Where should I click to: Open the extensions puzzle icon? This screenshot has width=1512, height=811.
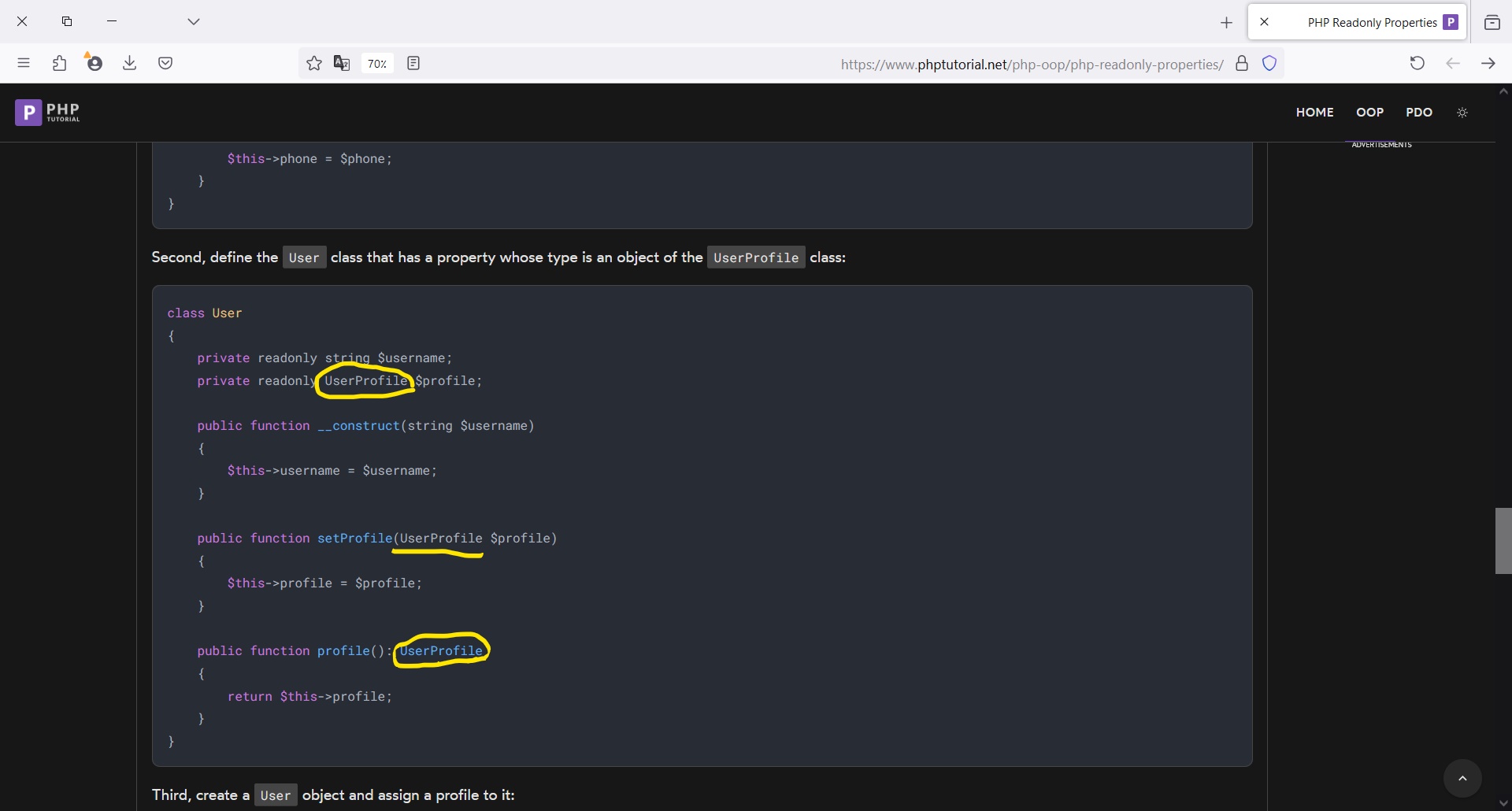pyautogui.click(x=59, y=63)
